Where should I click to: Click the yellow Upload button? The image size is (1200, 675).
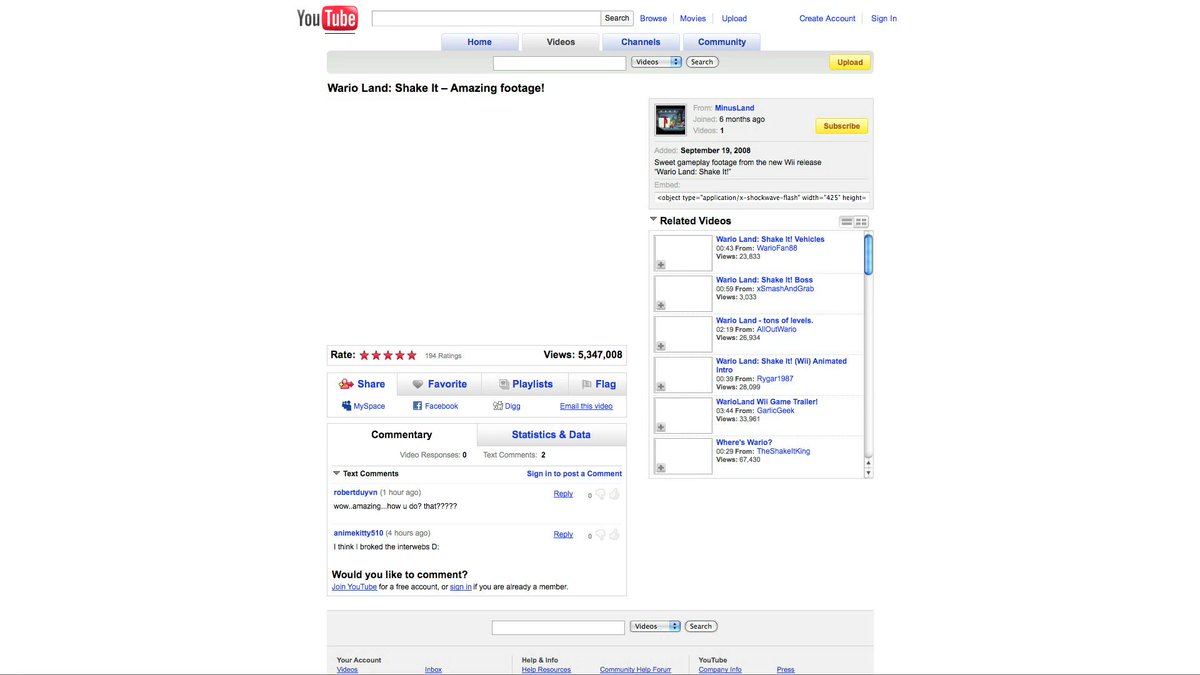[850, 62]
